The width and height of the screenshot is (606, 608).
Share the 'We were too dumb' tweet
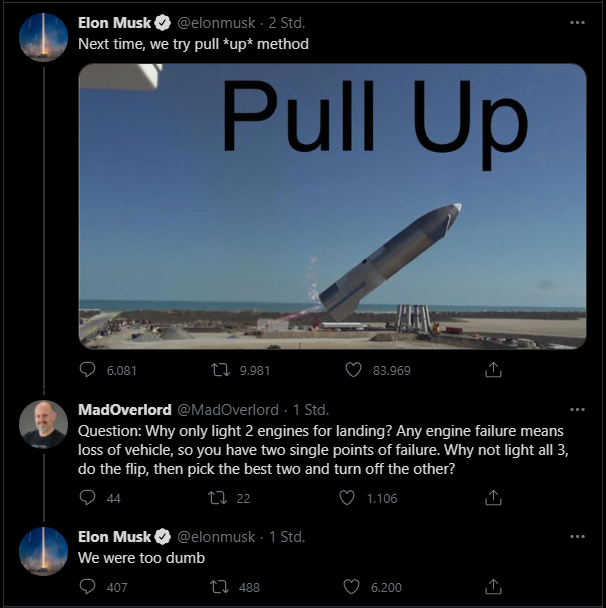coord(492,587)
